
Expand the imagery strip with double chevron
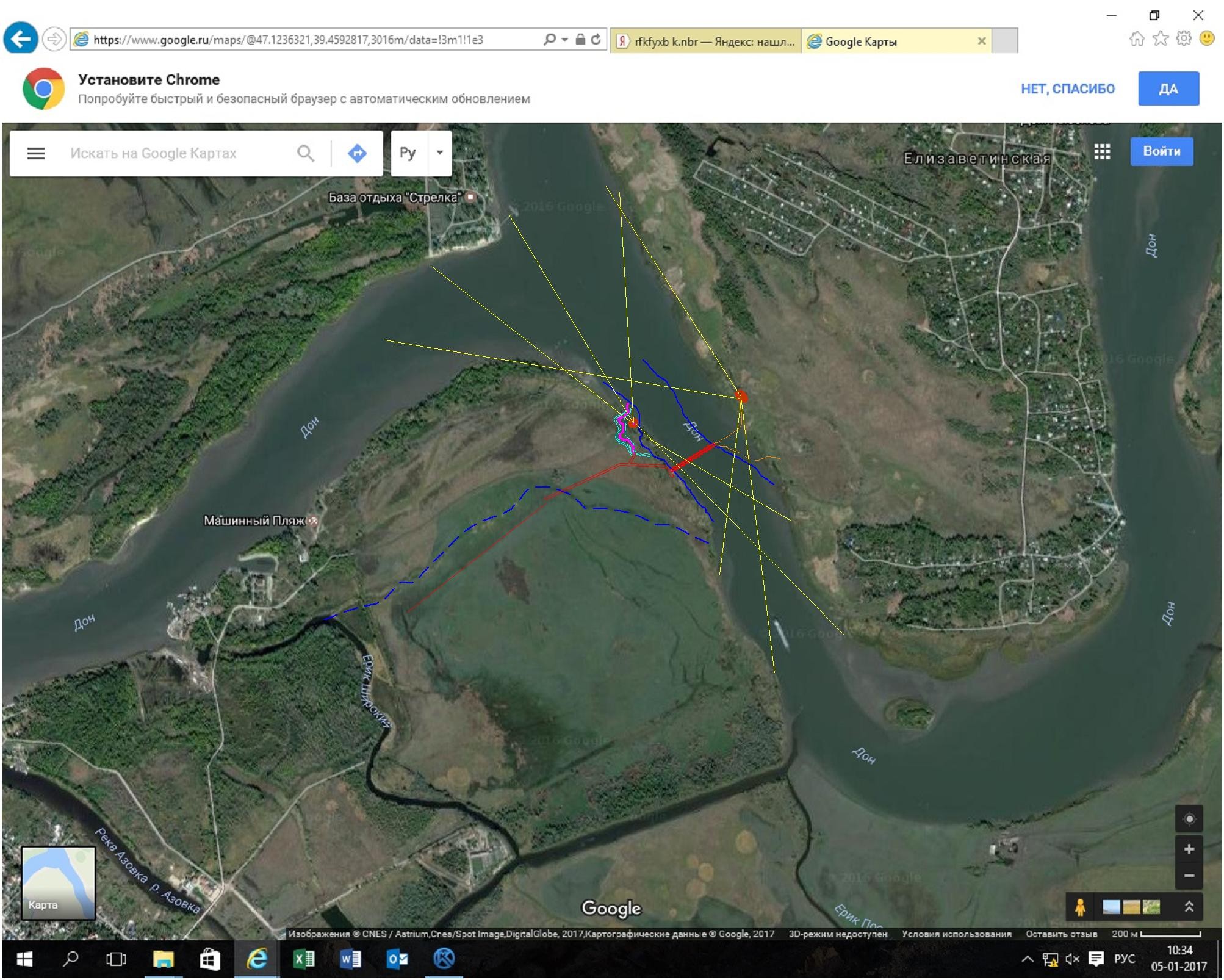coord(1189,907)
